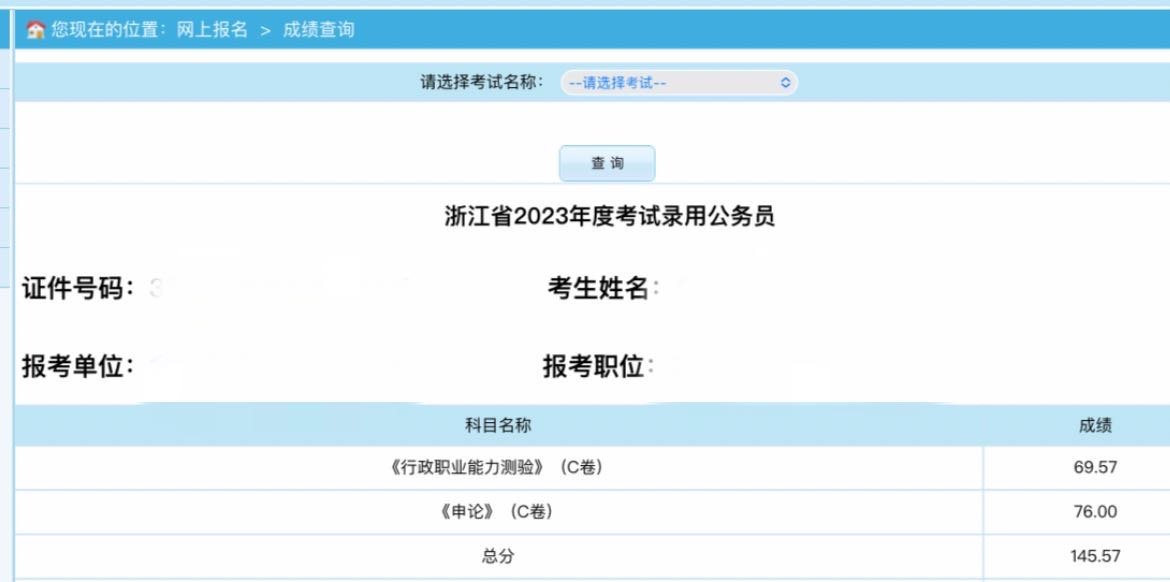
Task: Click the 成绩查询 breadcrumb item
Action: 319,30
